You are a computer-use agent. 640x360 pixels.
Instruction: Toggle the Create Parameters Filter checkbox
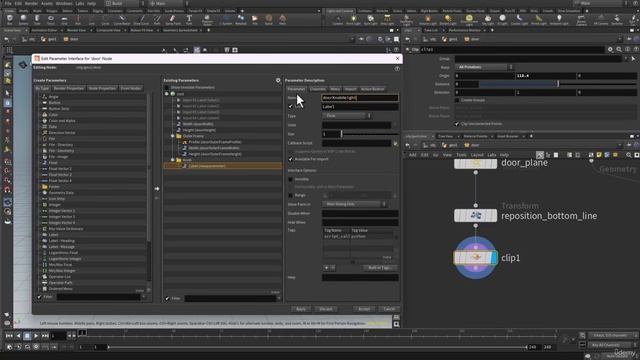40,297
